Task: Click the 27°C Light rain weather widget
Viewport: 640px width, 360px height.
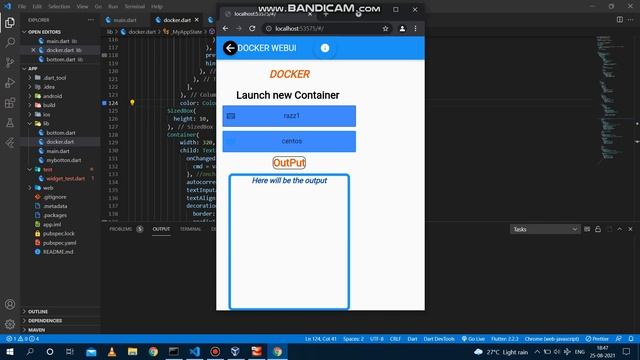Action: (501, 352)
